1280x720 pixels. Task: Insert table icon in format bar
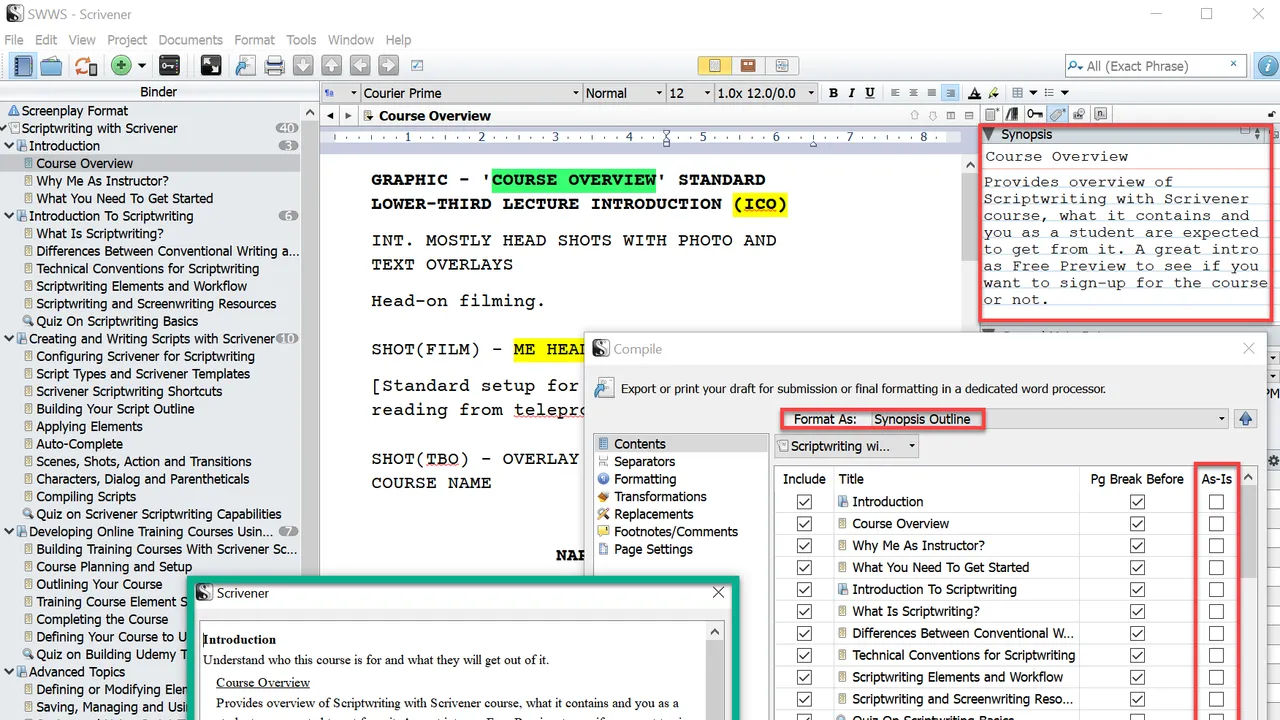1018,93
